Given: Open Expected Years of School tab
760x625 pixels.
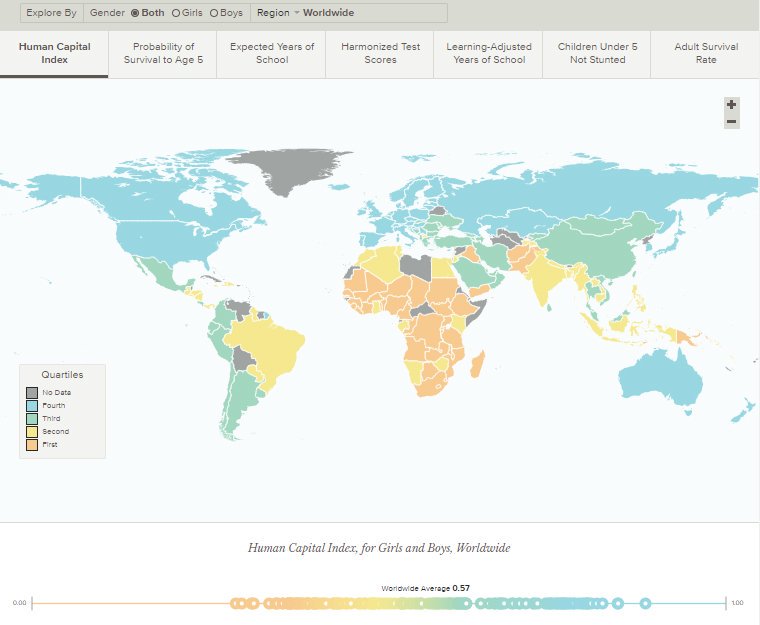Looking at the screenshot, I should tap(272, 53).
